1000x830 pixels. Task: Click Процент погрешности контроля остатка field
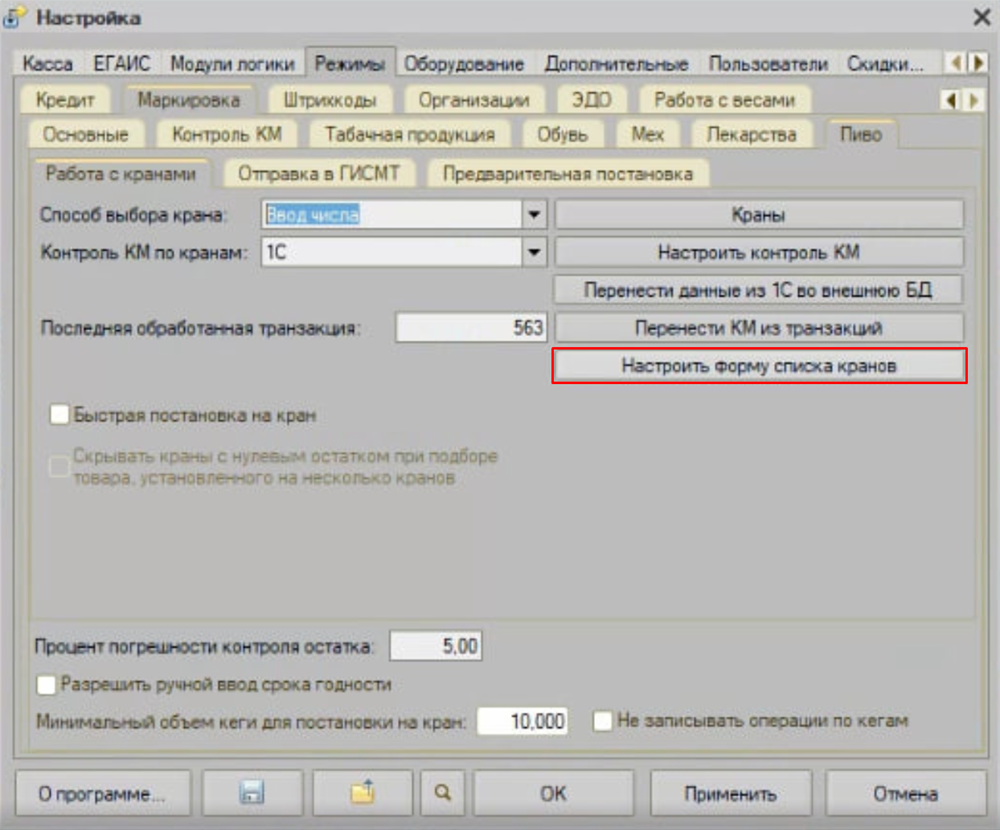436,647
